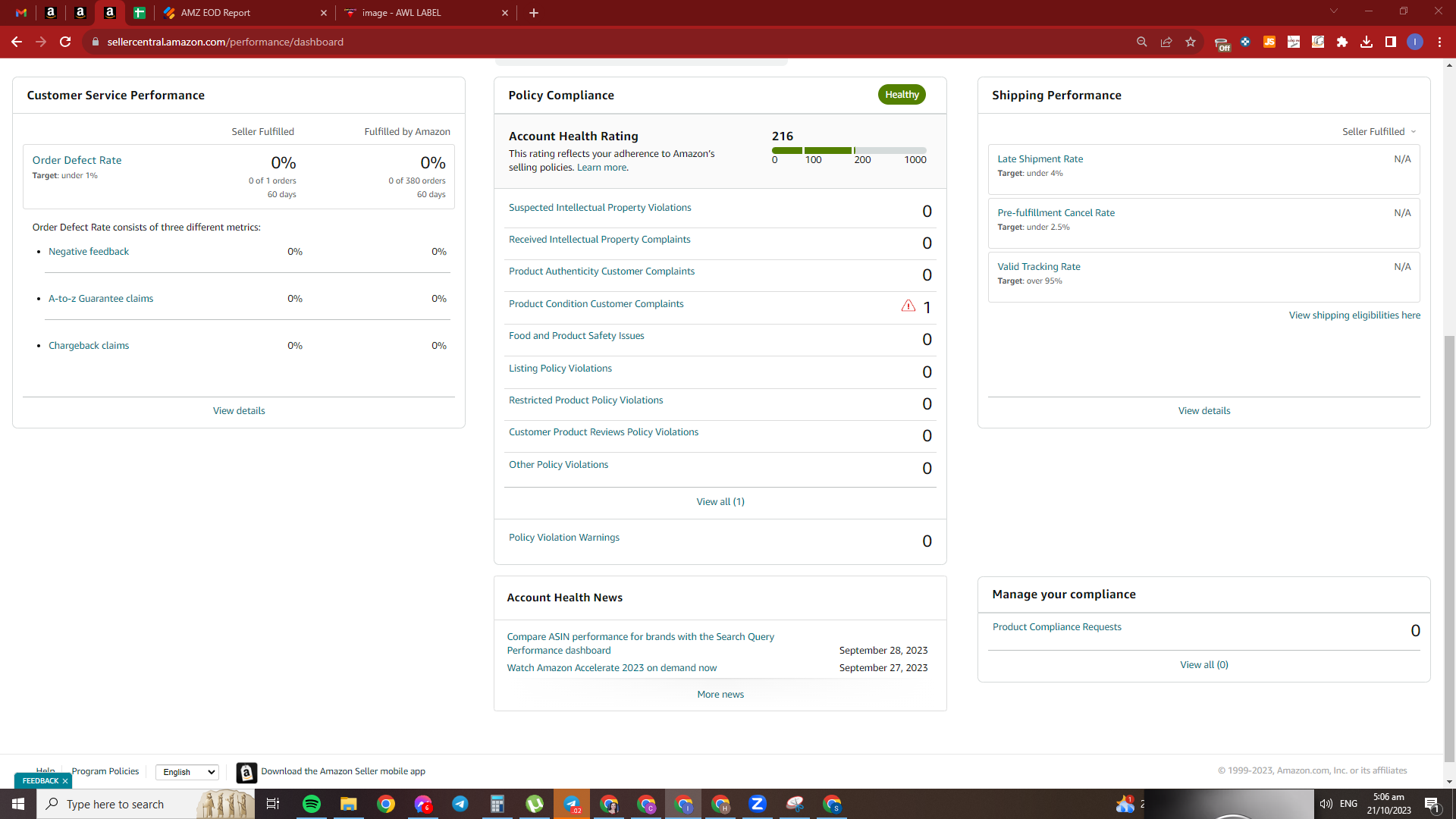
Task: Open the Negative feedback metric
Action: click(x=89, y=252)
